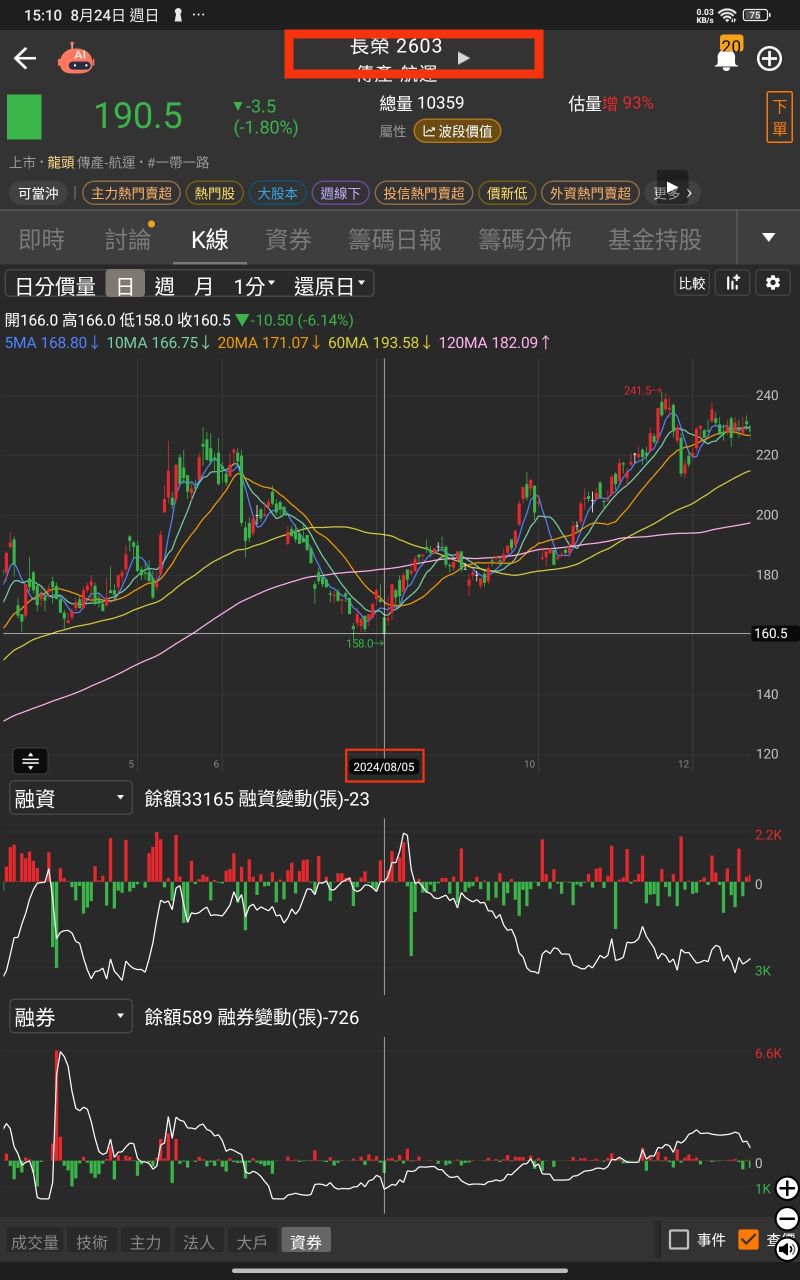Select the 週線下 tag
800x1280 pixels.
click(x=340, y=193)
